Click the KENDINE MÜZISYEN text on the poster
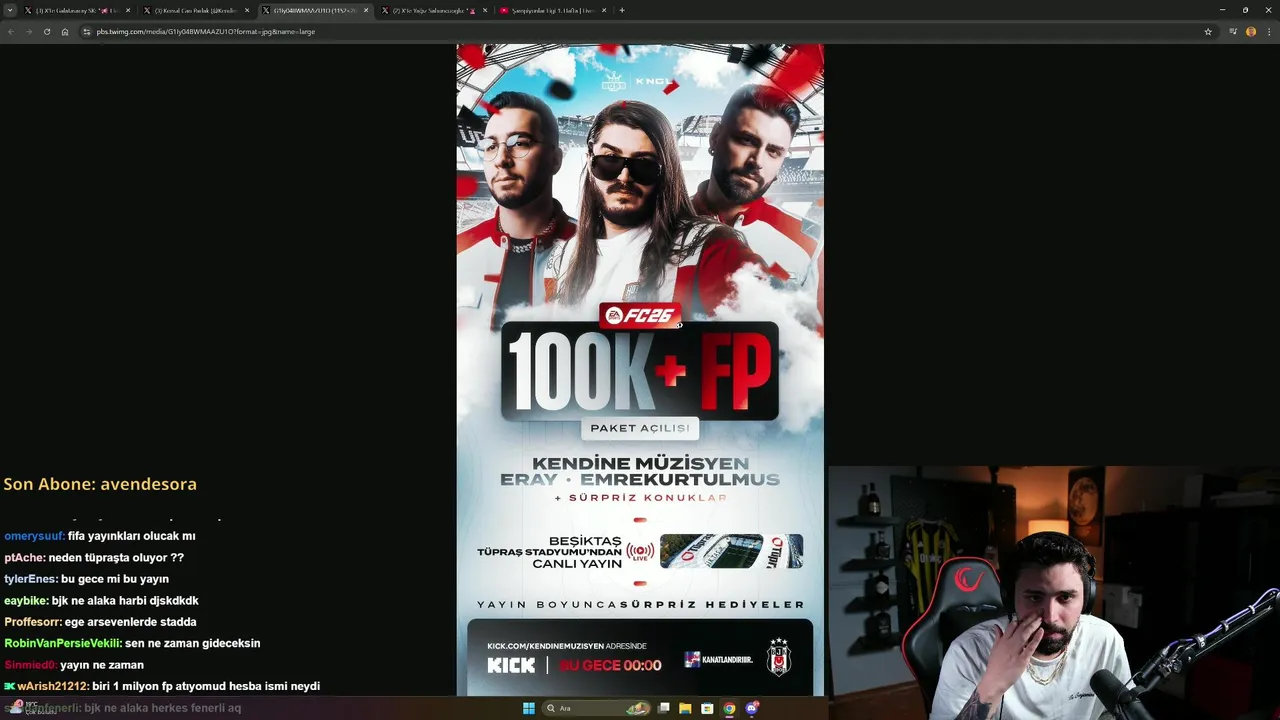 [640, 463]
